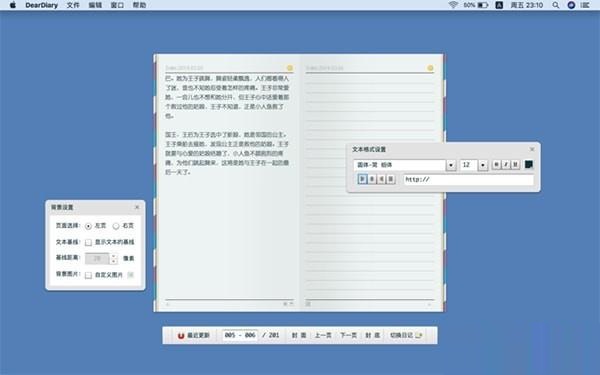Viewport: 600px width, 375px height.
Task: Toggle italic text formatting
Action: point(506,165)
